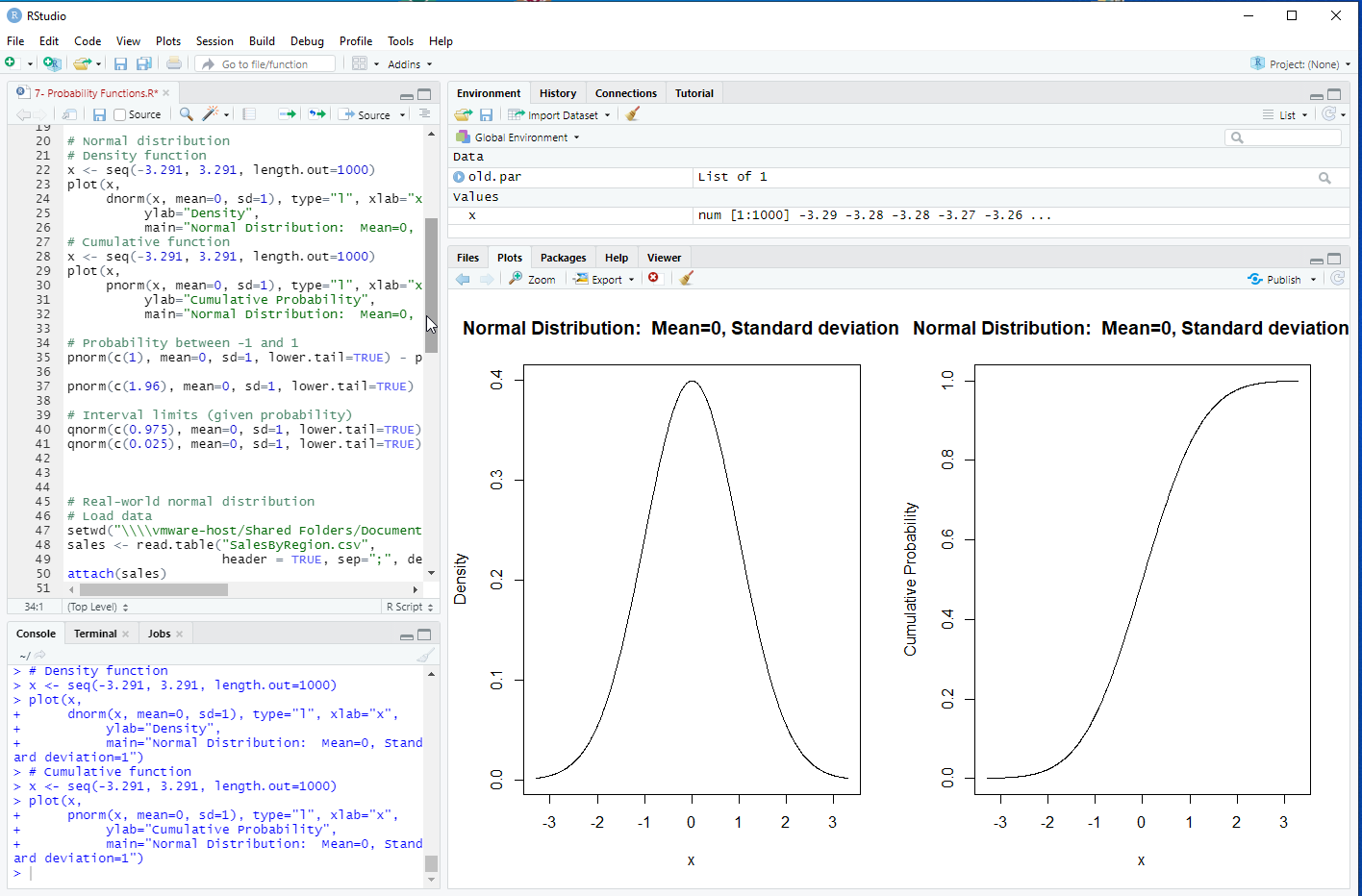Screen dimensions: 1362x896
Task: Open the recent files dropdown arrow
Action: point(98,64)
